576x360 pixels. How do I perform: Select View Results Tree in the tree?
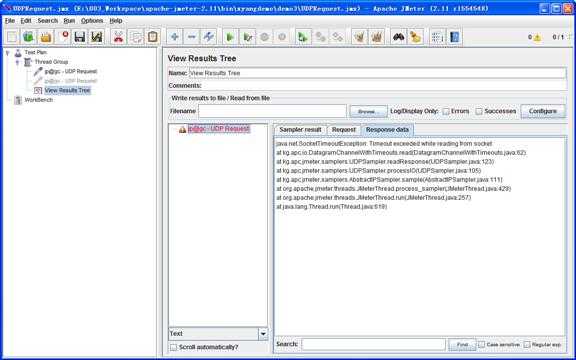pyautogui.click(x=67, y=90)
